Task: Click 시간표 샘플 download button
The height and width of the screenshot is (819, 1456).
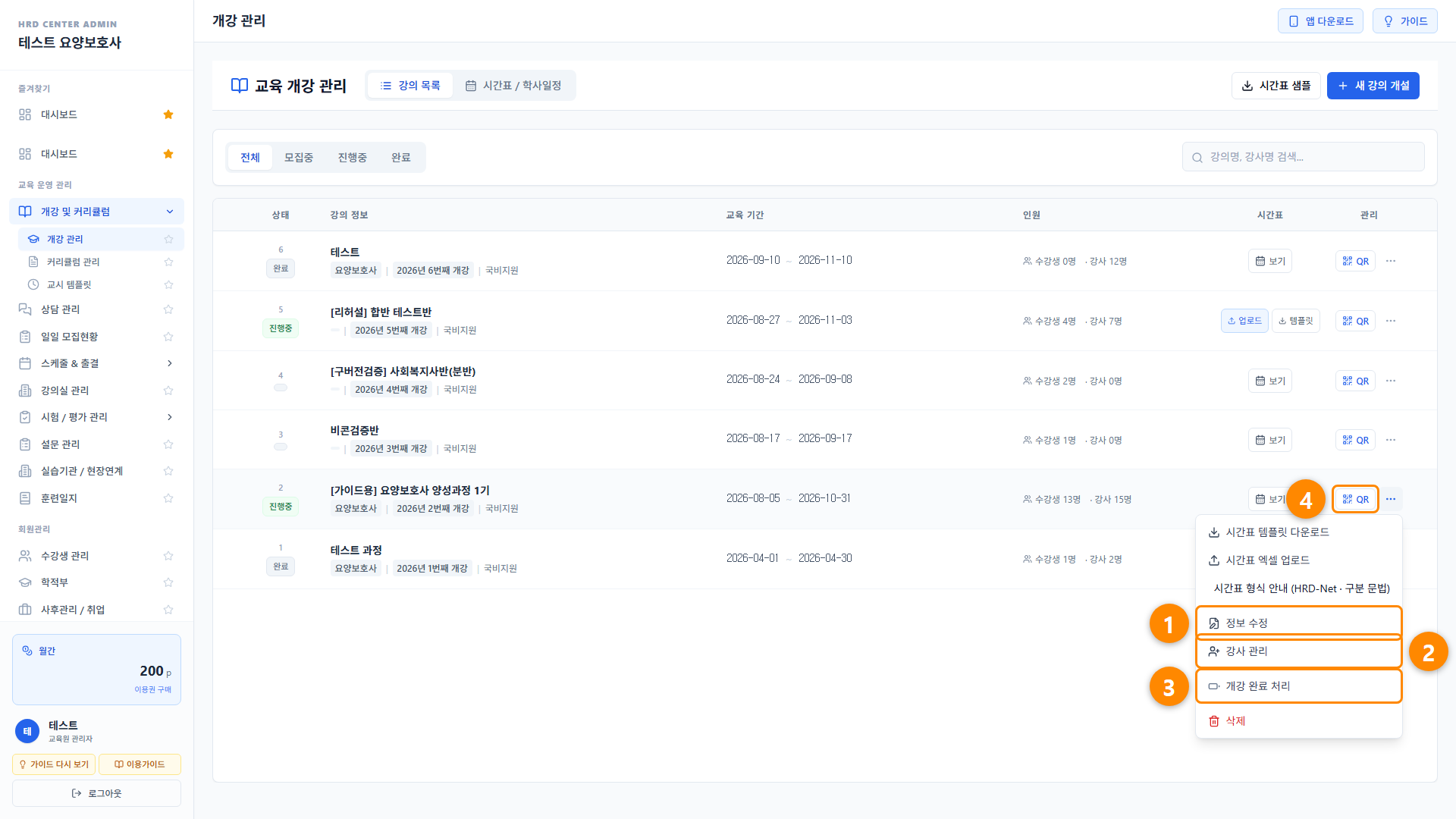Action: click(1276, 86)
